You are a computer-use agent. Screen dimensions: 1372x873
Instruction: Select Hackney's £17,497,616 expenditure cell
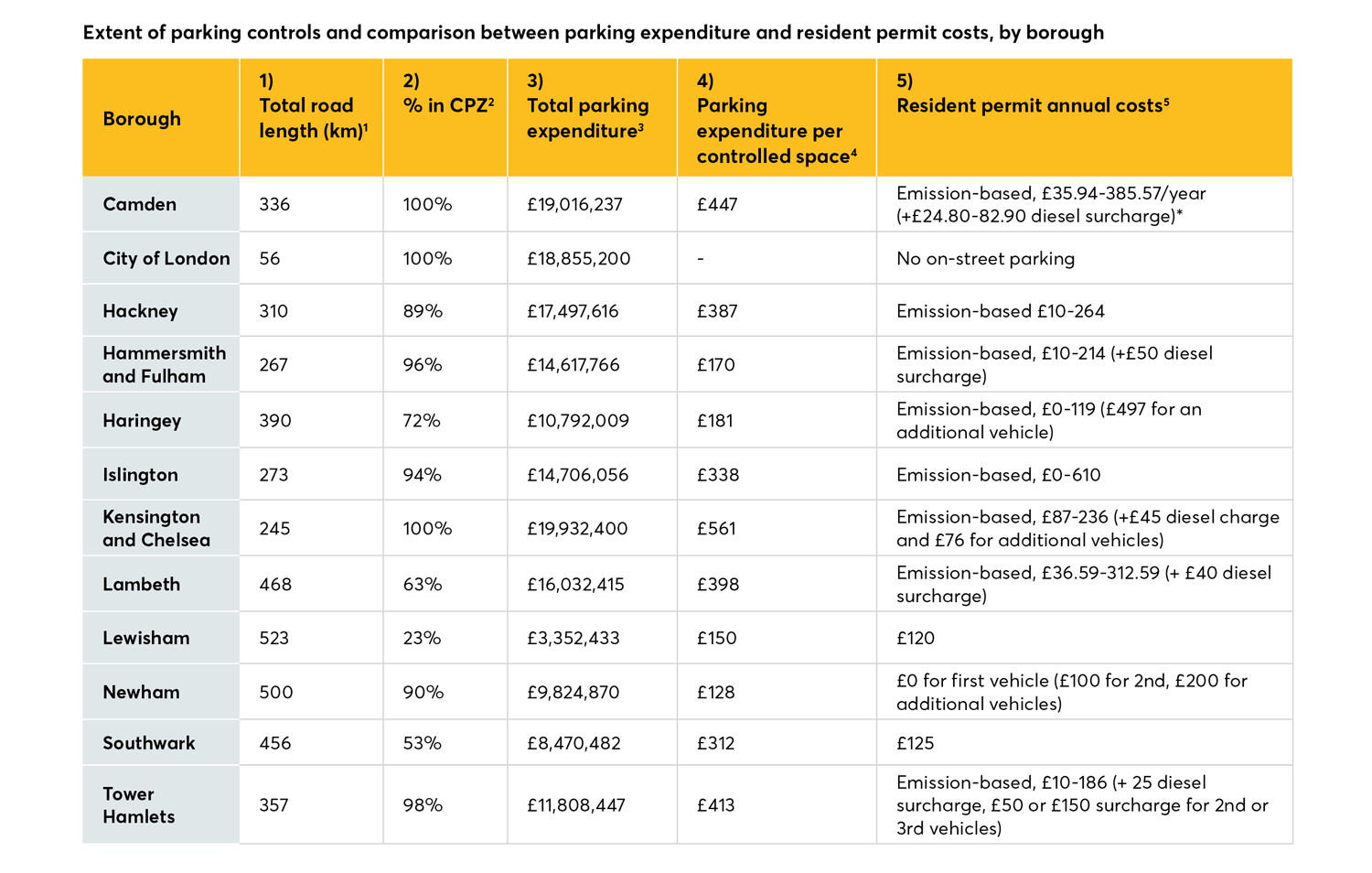[x=573, y=311]
